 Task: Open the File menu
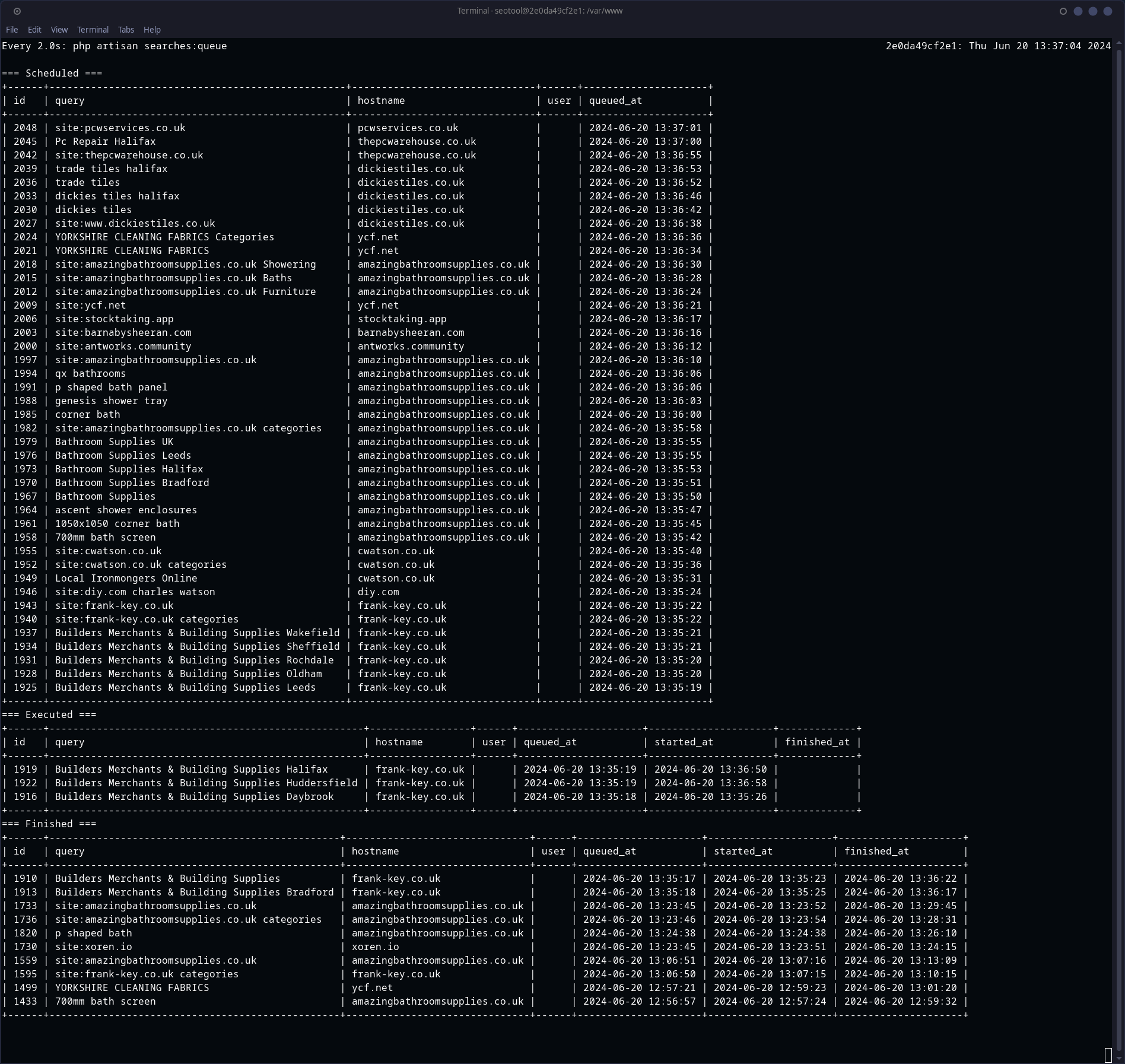(x=12, y=30)
